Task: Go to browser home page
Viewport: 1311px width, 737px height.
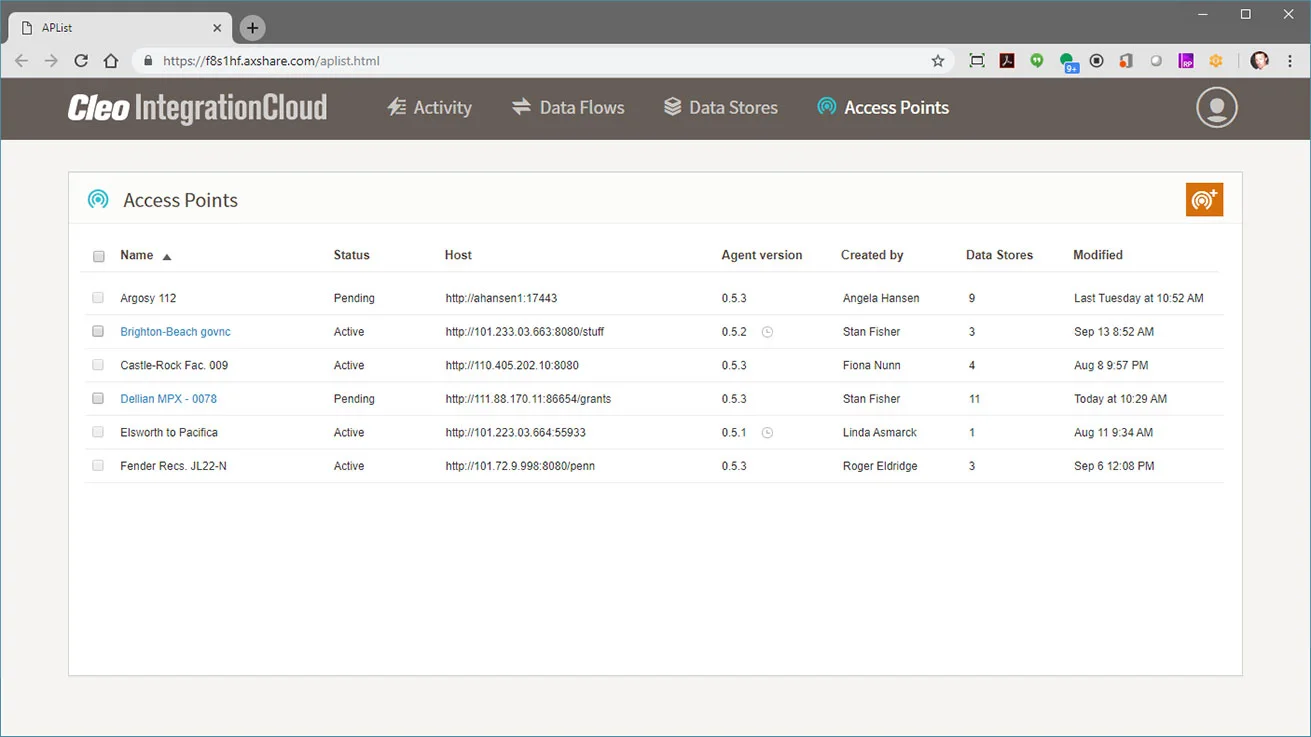Action: (x=111, y=61)
